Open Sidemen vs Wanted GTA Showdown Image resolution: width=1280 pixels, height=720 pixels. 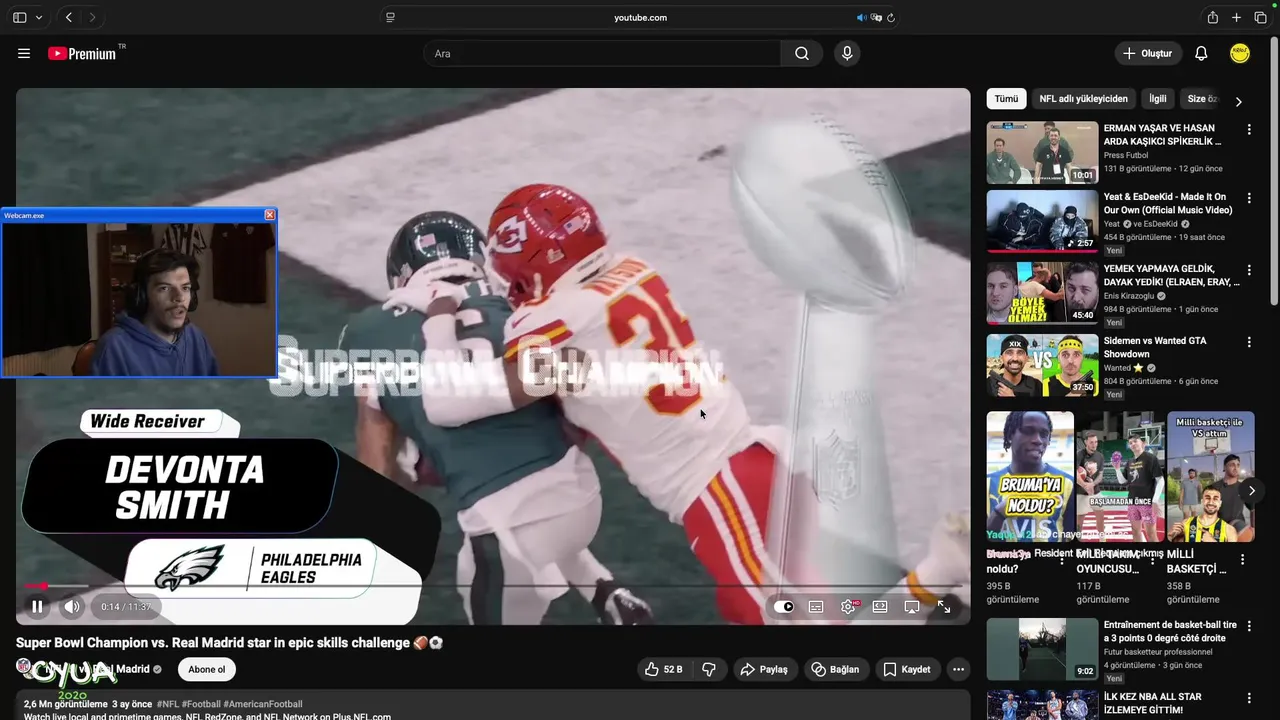coord(1155,347)
